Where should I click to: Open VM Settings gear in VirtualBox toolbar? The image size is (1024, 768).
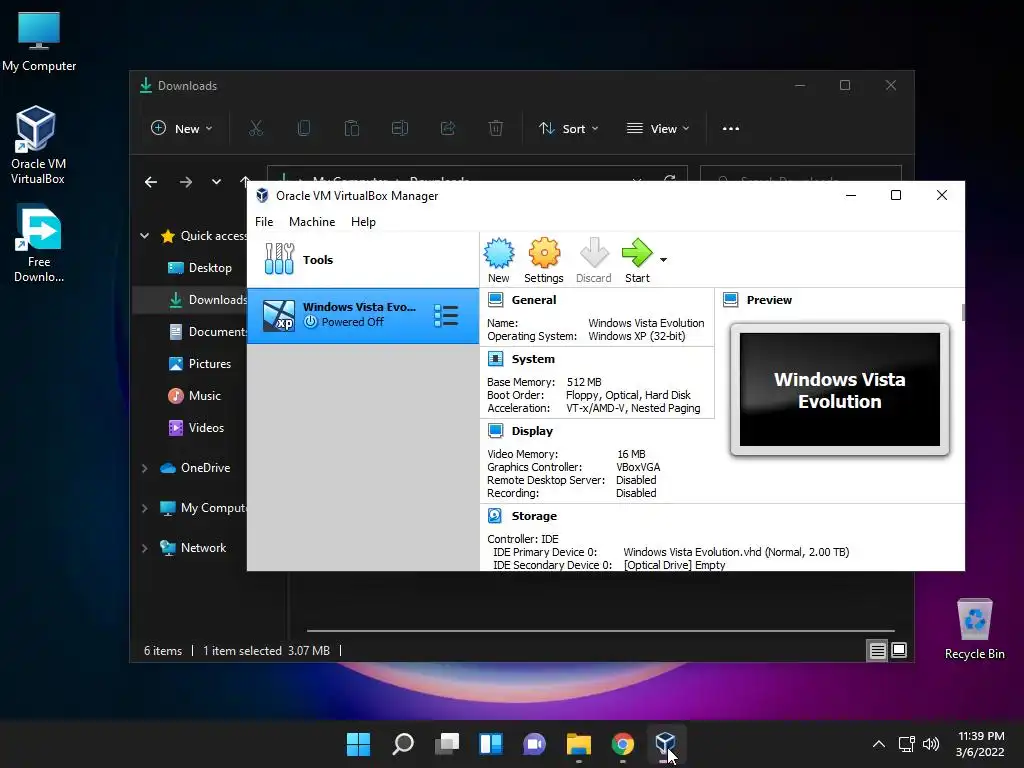[x=543, y=260]
